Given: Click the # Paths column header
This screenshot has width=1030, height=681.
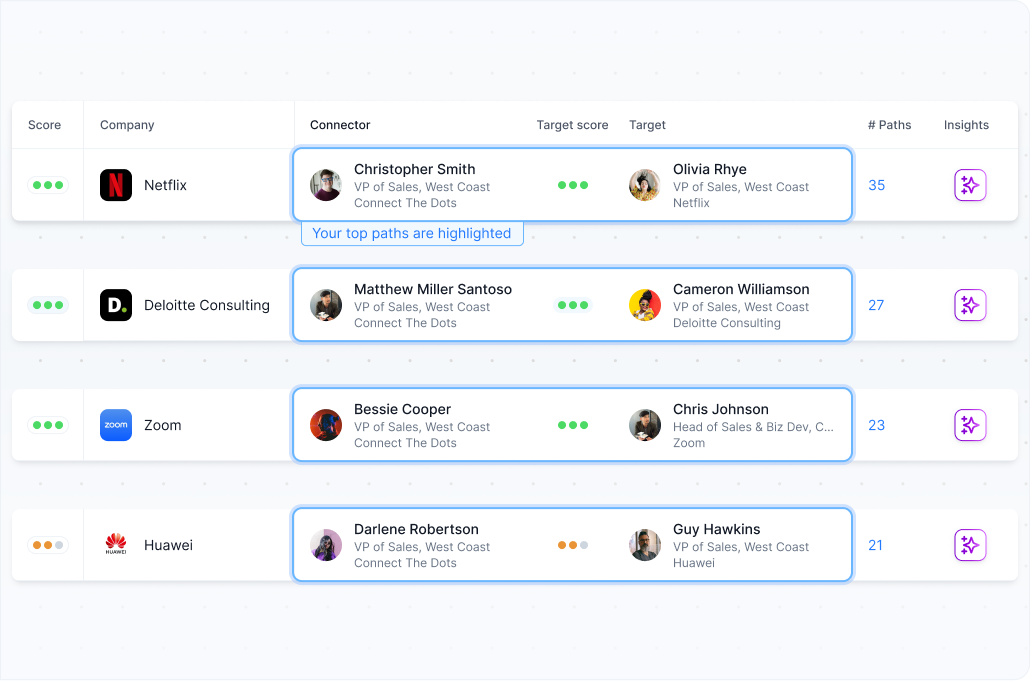Looking at the screenshot, I should click(x=889, y=125).
